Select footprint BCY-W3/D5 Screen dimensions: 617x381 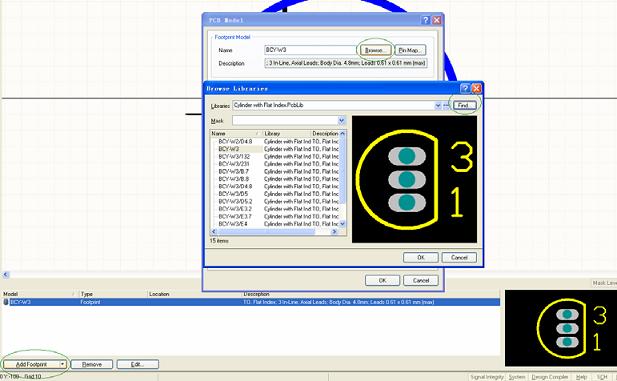pyautogui.click(x=233, y=194)
